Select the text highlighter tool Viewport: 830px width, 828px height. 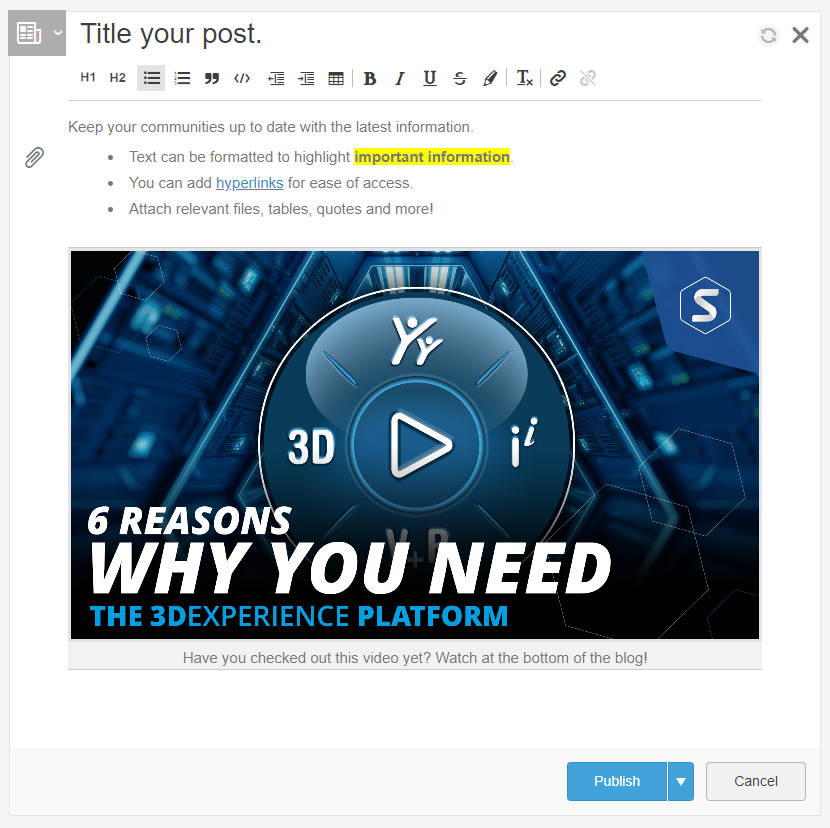[489, 77]
